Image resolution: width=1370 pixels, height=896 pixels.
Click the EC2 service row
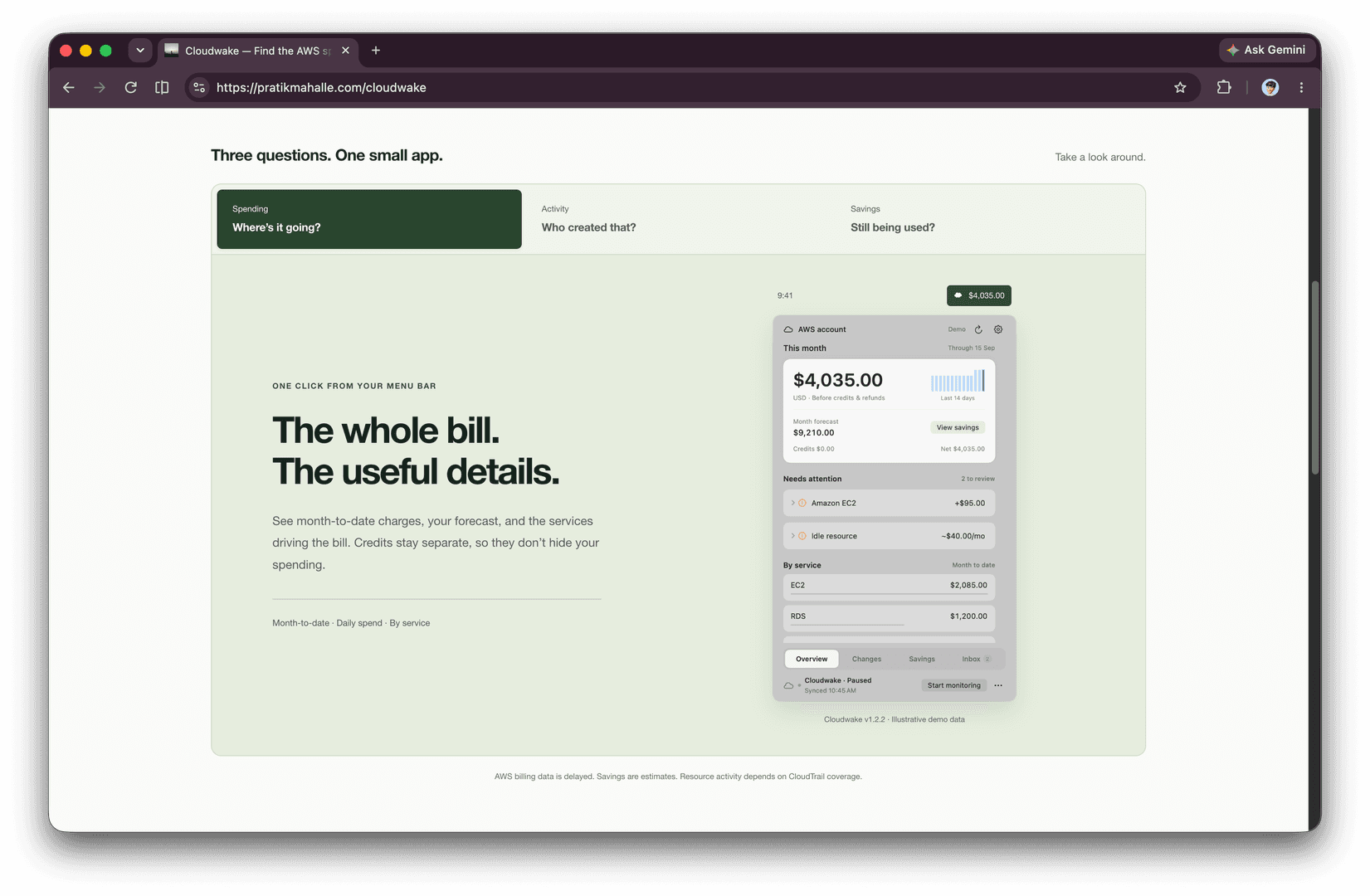(x=889, y=587)
